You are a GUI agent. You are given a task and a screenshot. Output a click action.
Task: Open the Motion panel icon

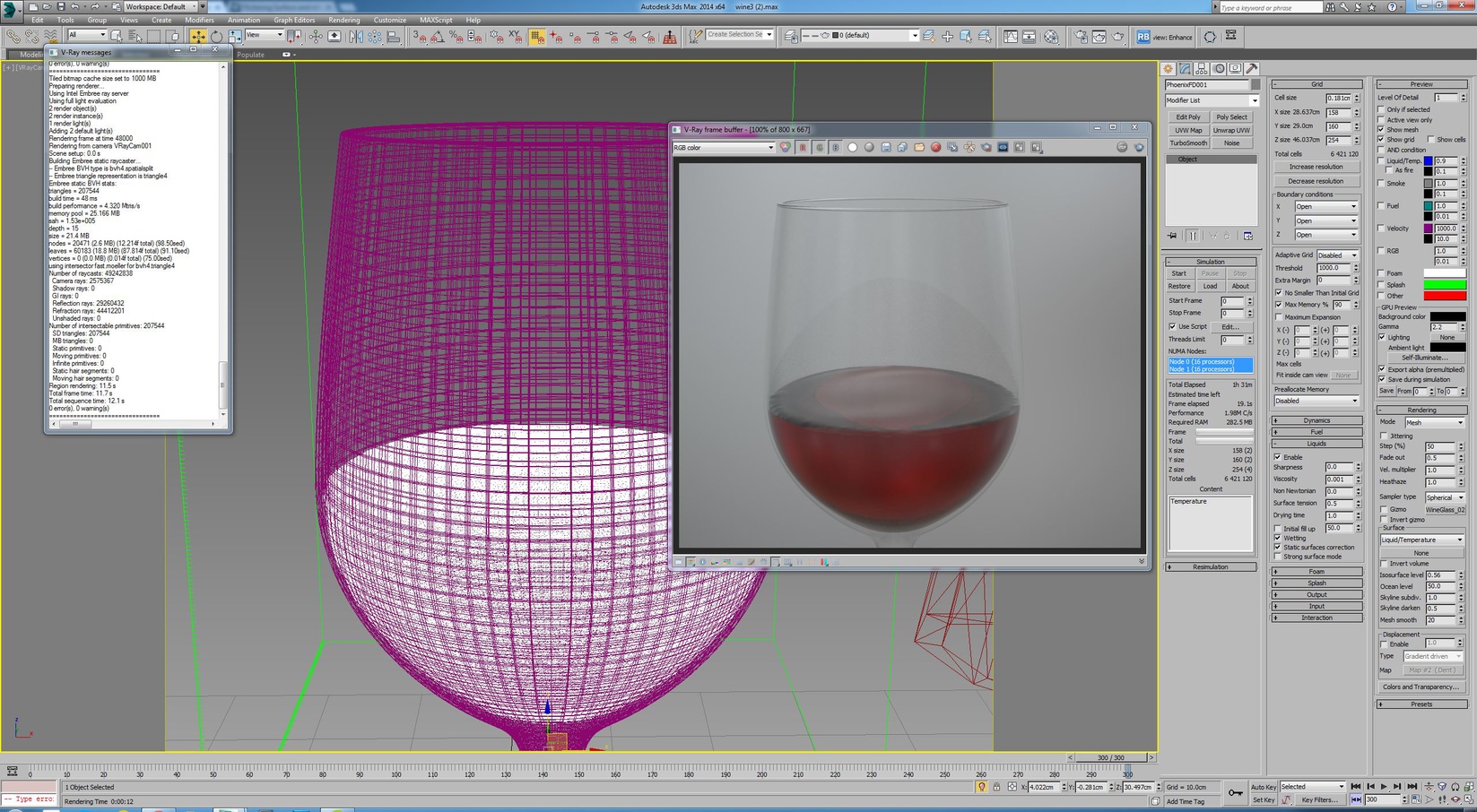pyautogui.click(x=1219, y=68)
